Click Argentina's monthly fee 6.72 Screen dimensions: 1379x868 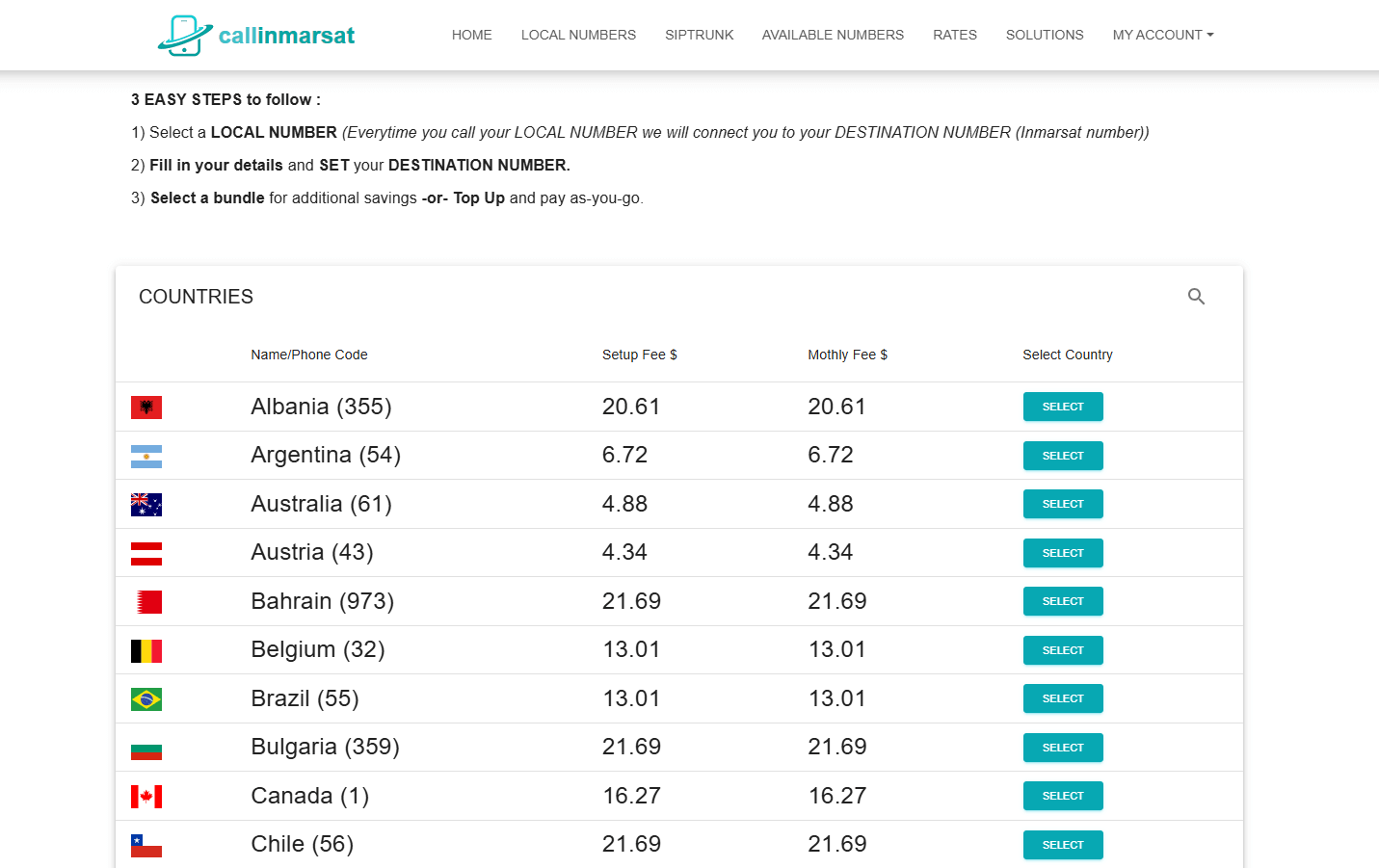tap(831, 455)
